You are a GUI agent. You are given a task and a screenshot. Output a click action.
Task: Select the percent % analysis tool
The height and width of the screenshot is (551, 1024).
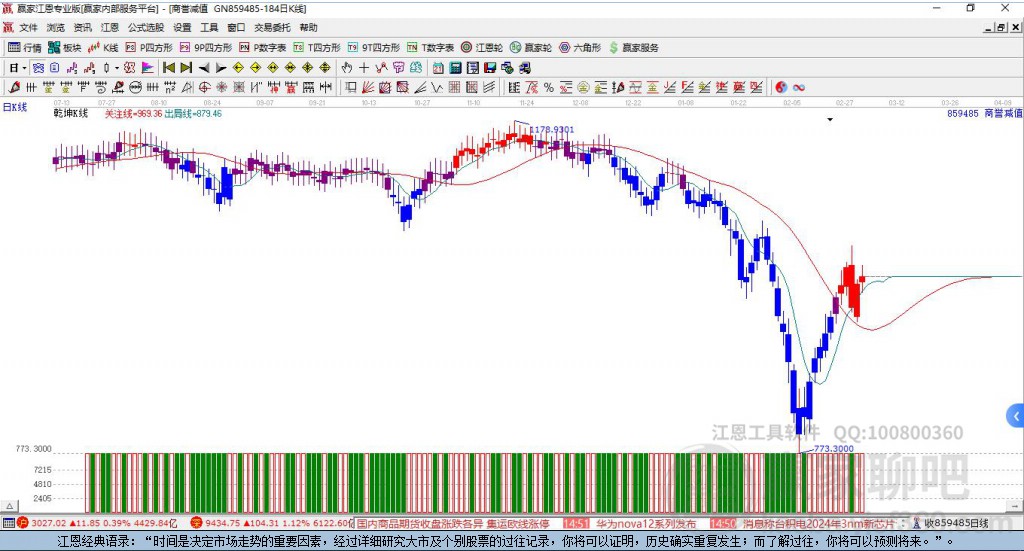(549, 87)
